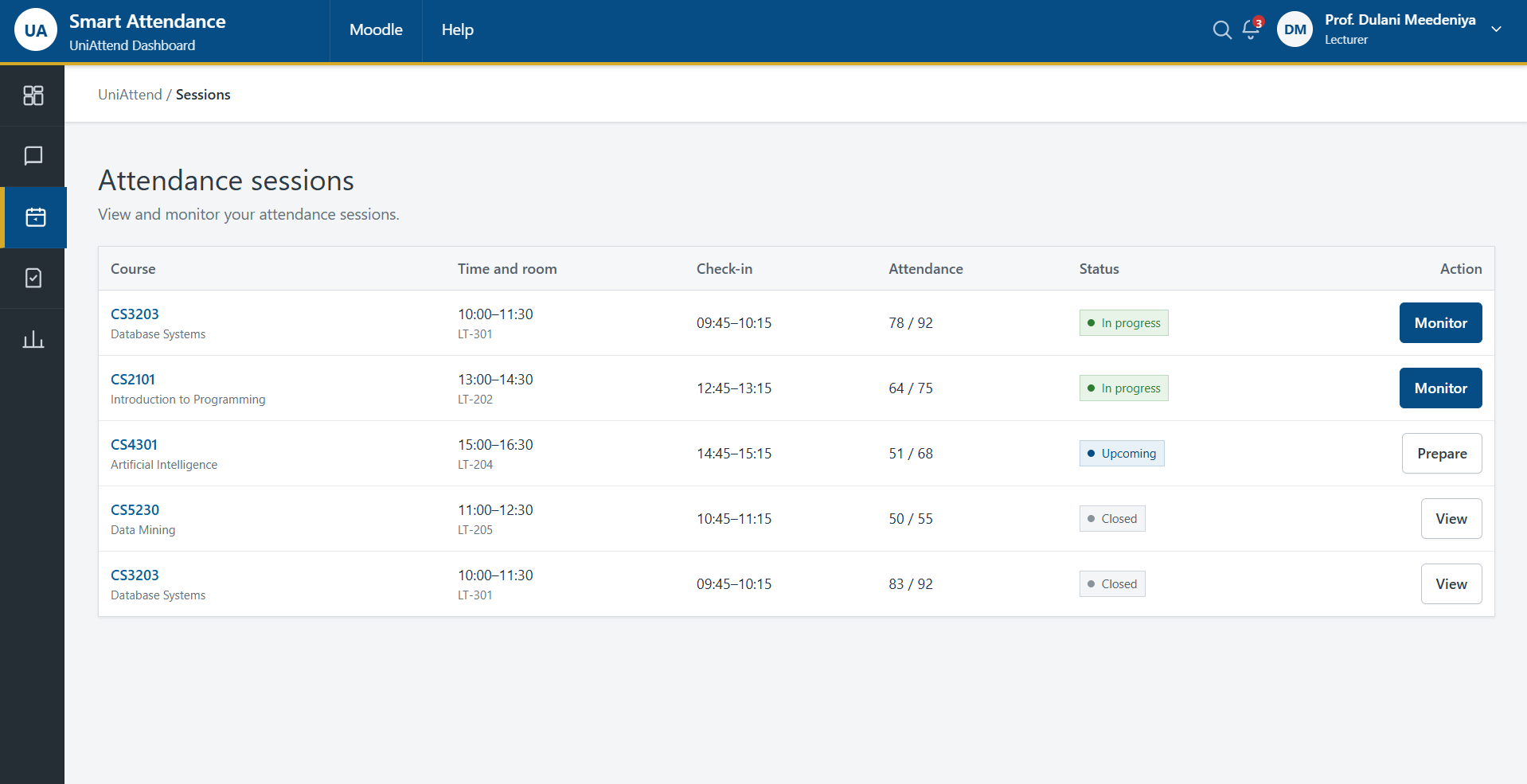Click the Check-in column header

tap(724, 269)
